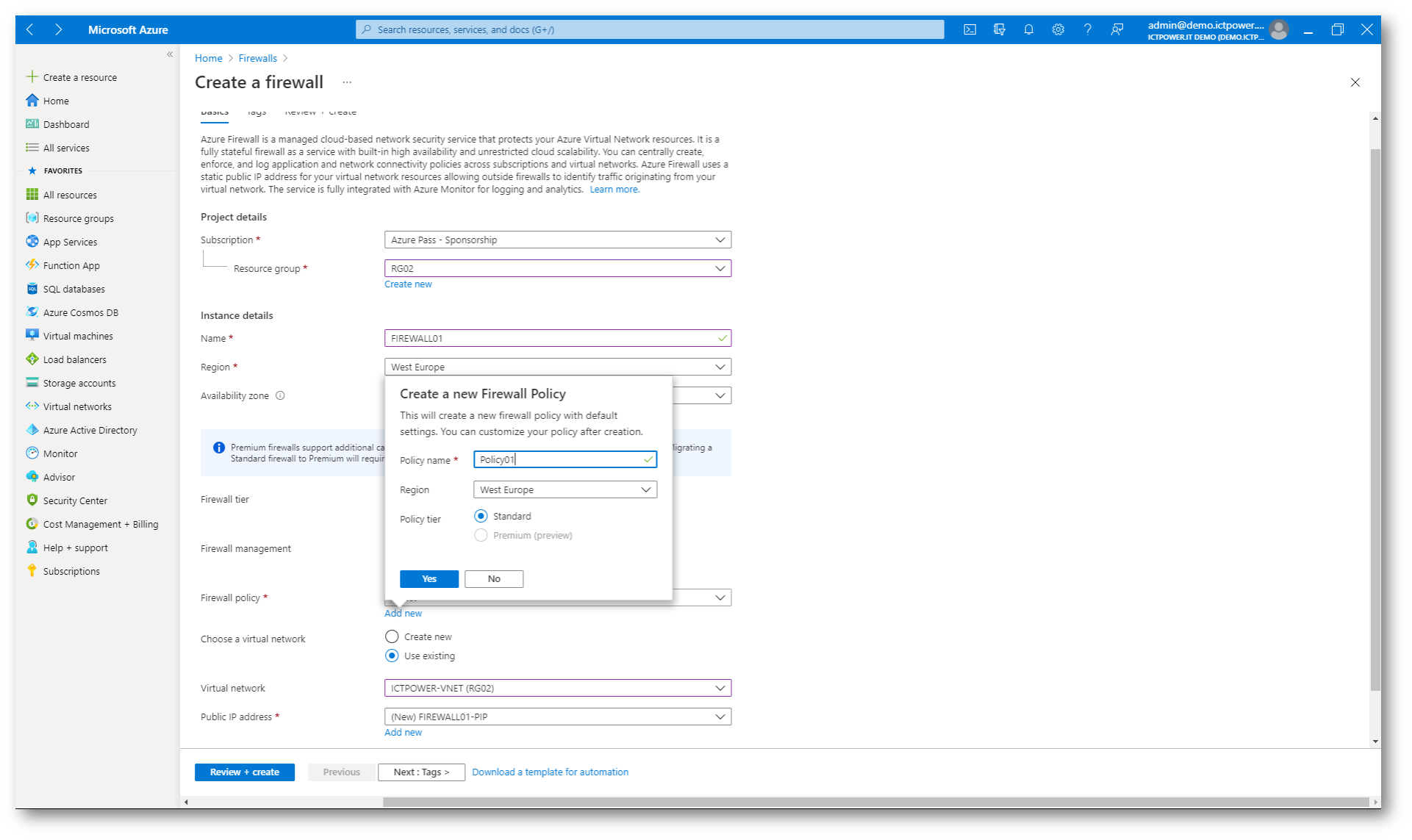Go to Firewalls breadcrumb
This screenshot has width=1412, height=840.
point(258,59)
